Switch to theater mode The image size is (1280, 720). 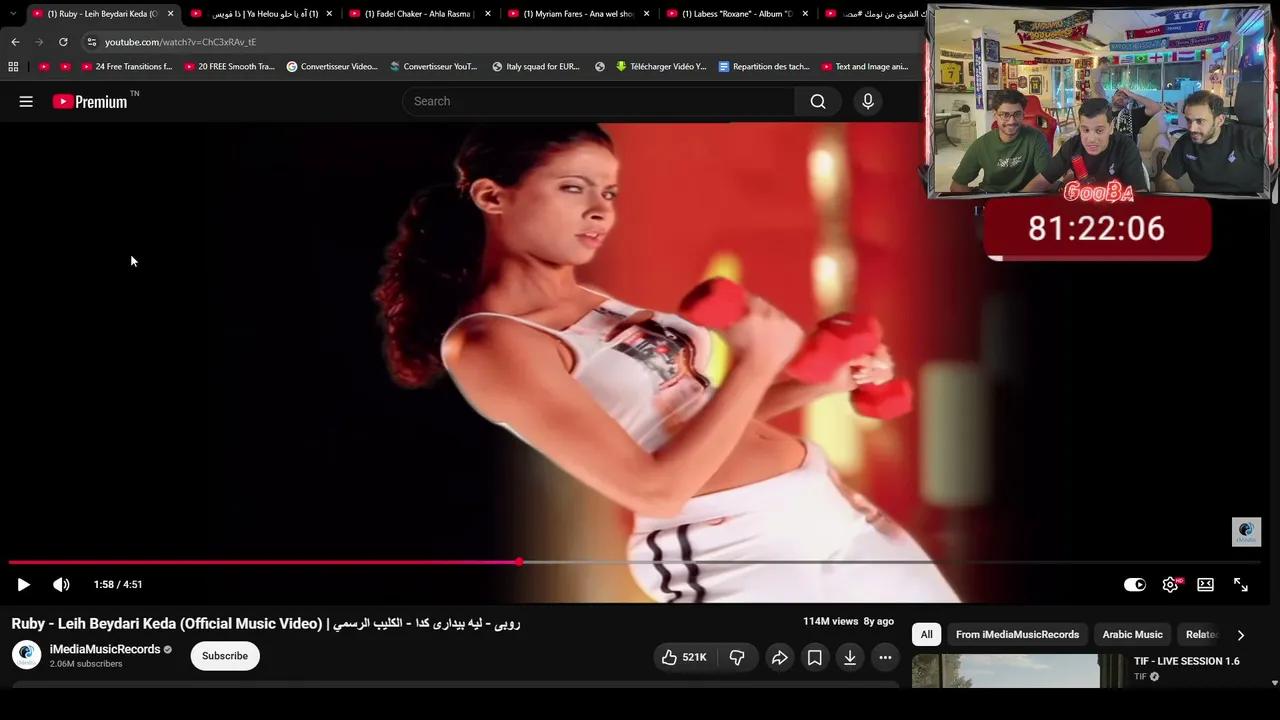click(1205, 585)
